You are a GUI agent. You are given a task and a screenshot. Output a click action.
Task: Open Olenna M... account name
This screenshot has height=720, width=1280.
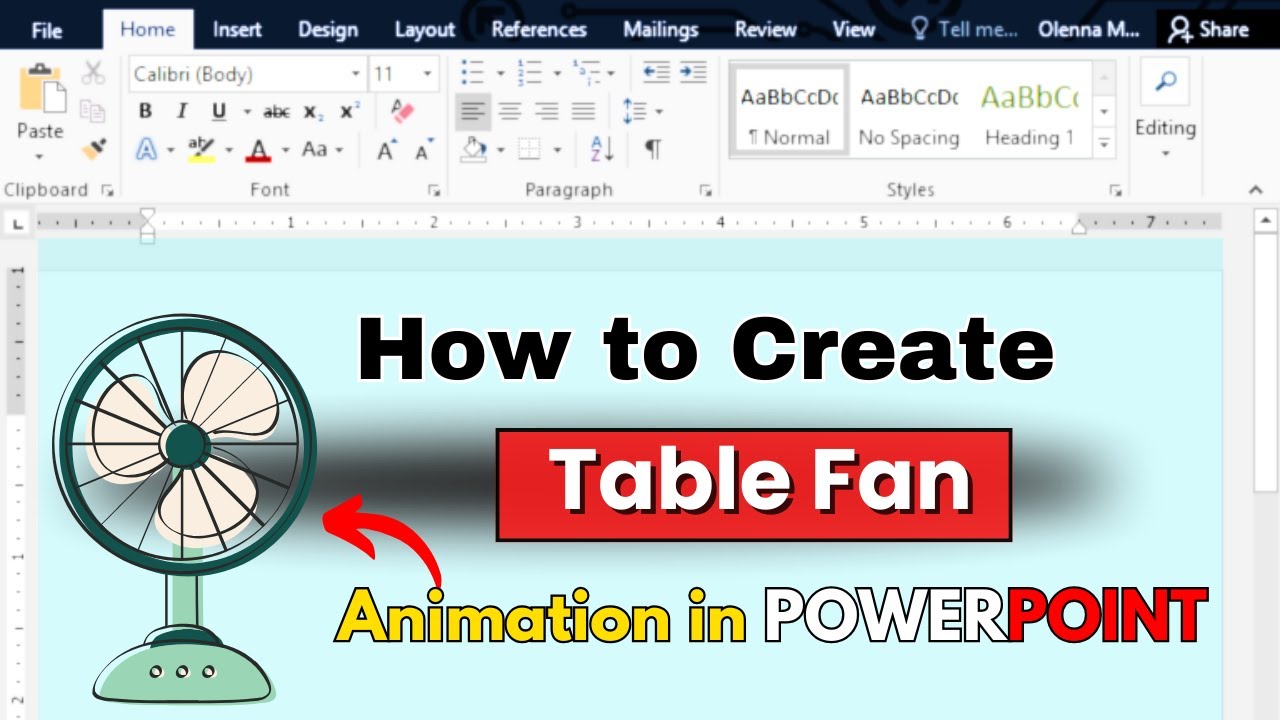pyautogui.click(x=1088, y=30)
